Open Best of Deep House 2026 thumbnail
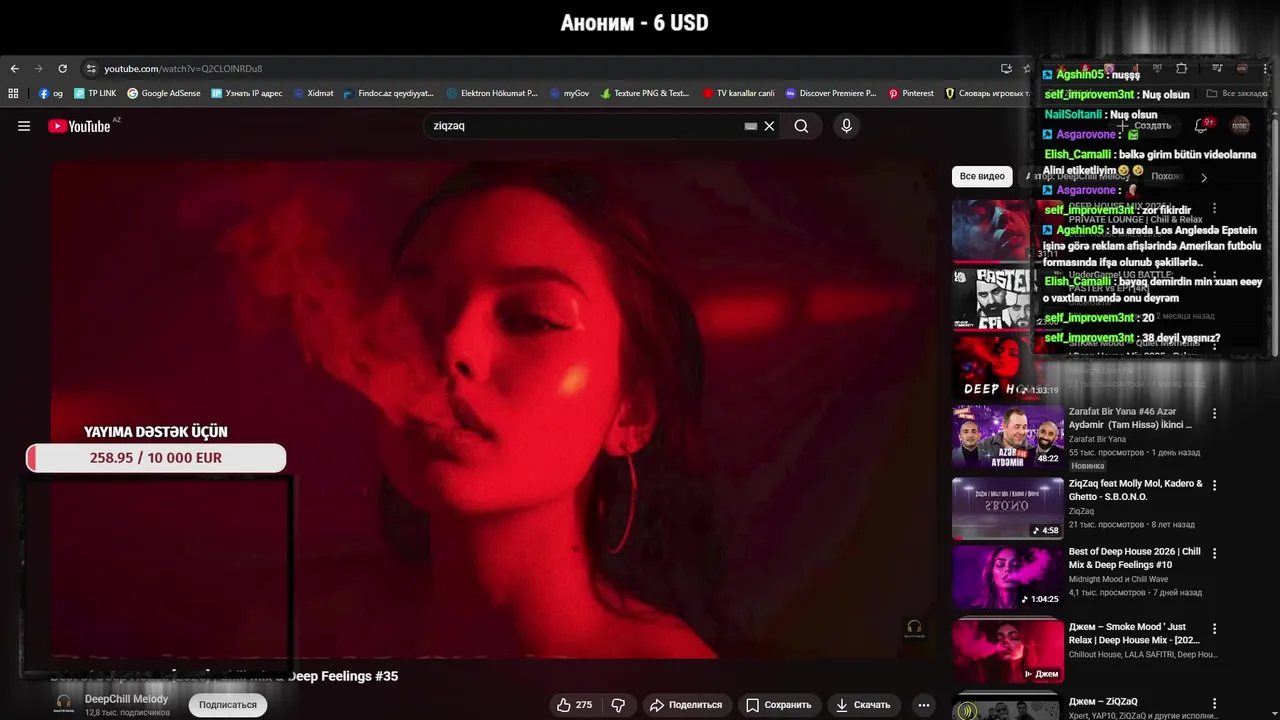Image resolution: width=1280 pixels, height=720 pixels. pyautogui.click(x=1007, y=576)
